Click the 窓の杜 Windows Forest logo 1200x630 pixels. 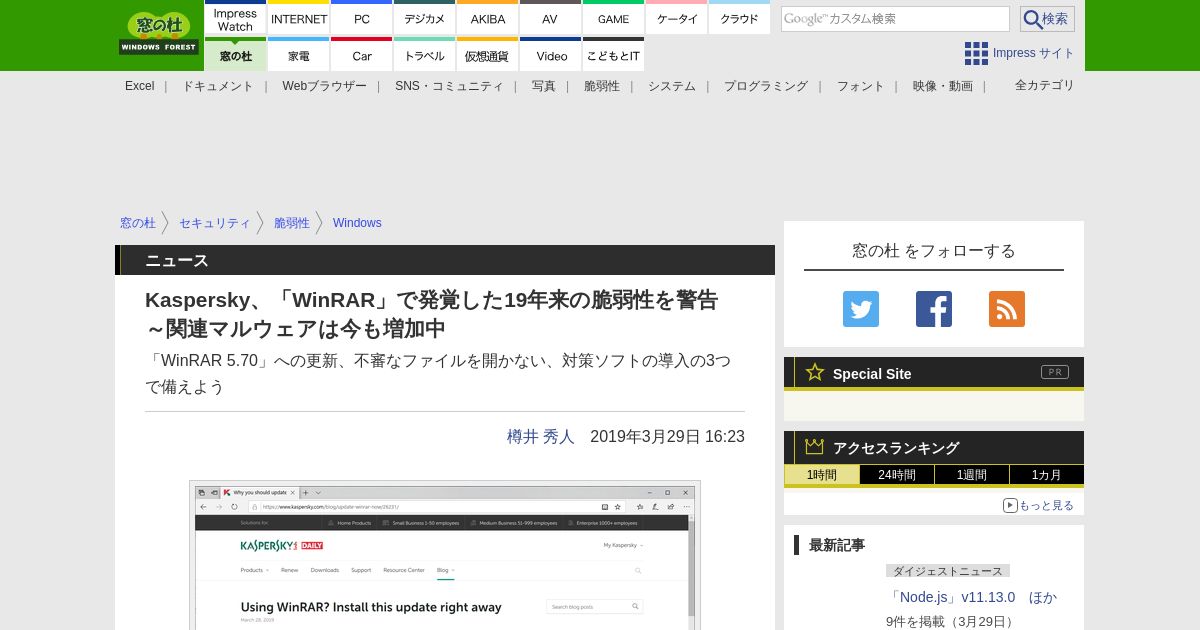point(159,33)
